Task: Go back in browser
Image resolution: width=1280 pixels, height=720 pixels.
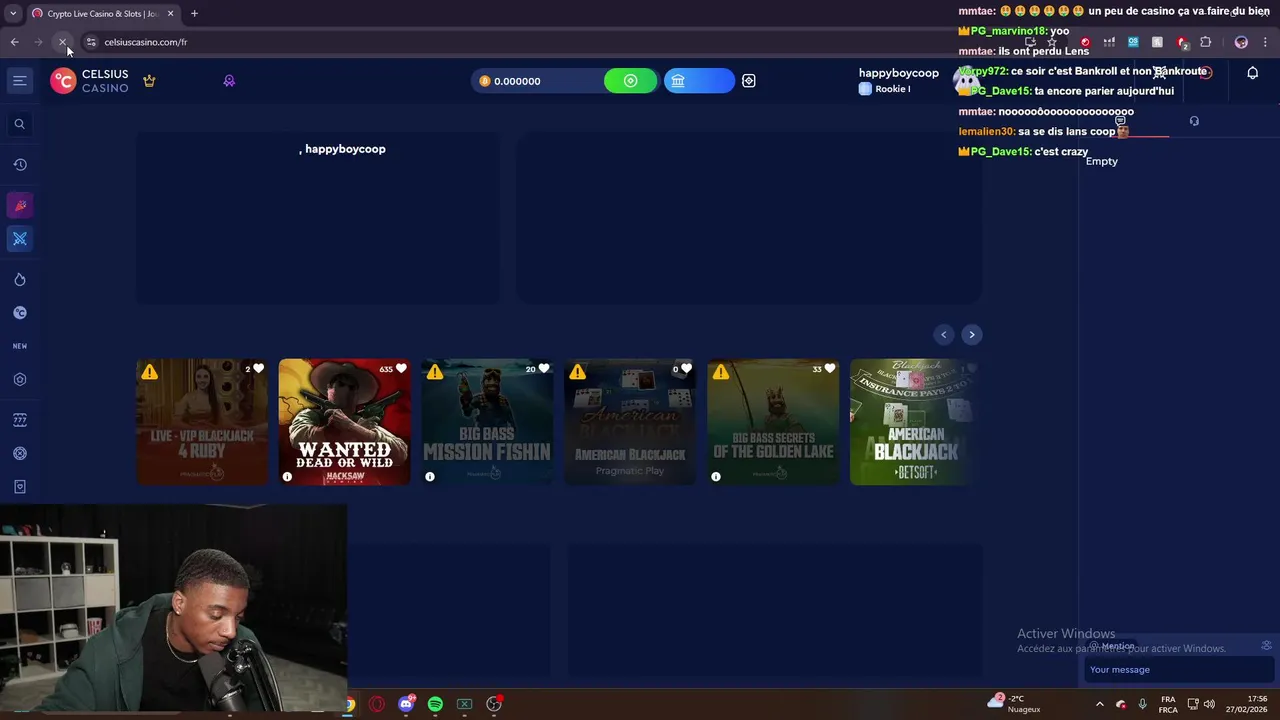Action: (14, 42)
